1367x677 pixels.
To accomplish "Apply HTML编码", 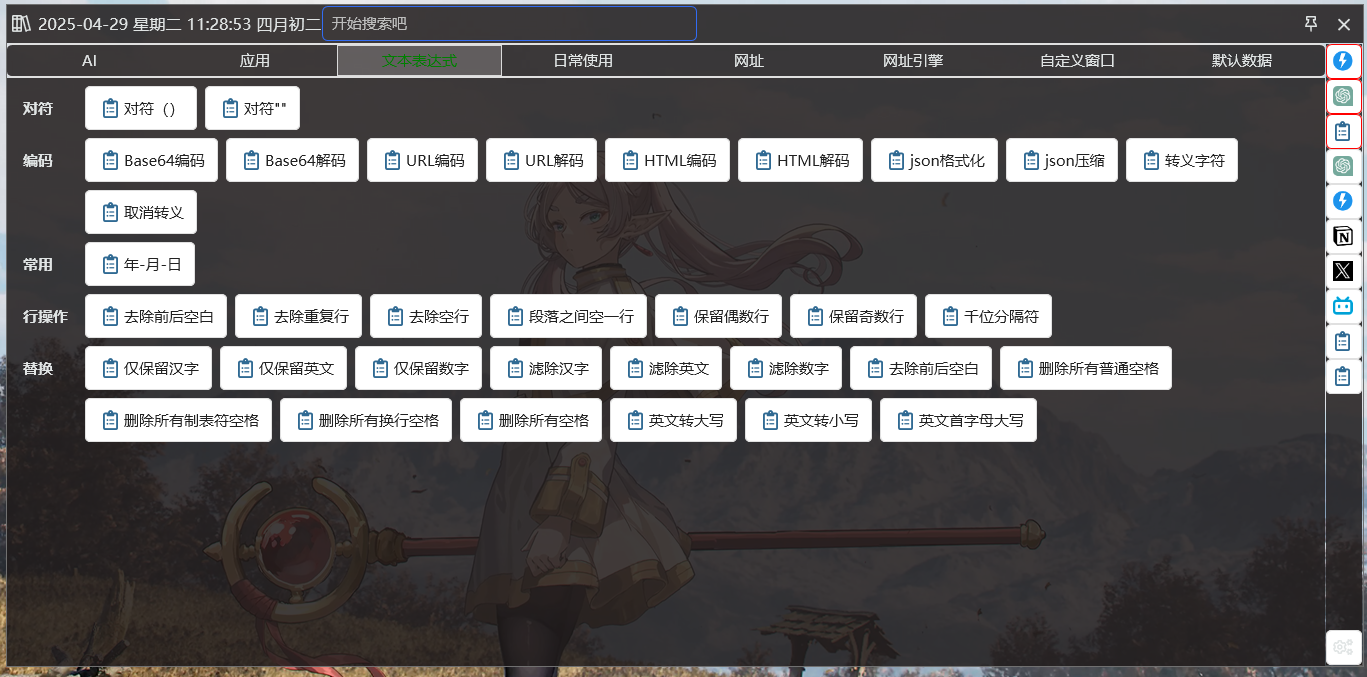I will click(668, 160).
